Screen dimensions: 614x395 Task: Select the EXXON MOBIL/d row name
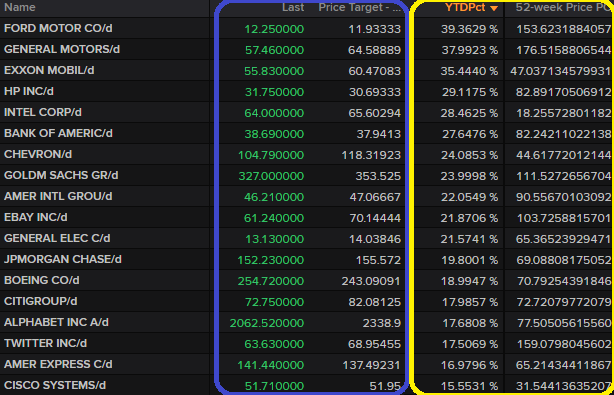[49, 70]
